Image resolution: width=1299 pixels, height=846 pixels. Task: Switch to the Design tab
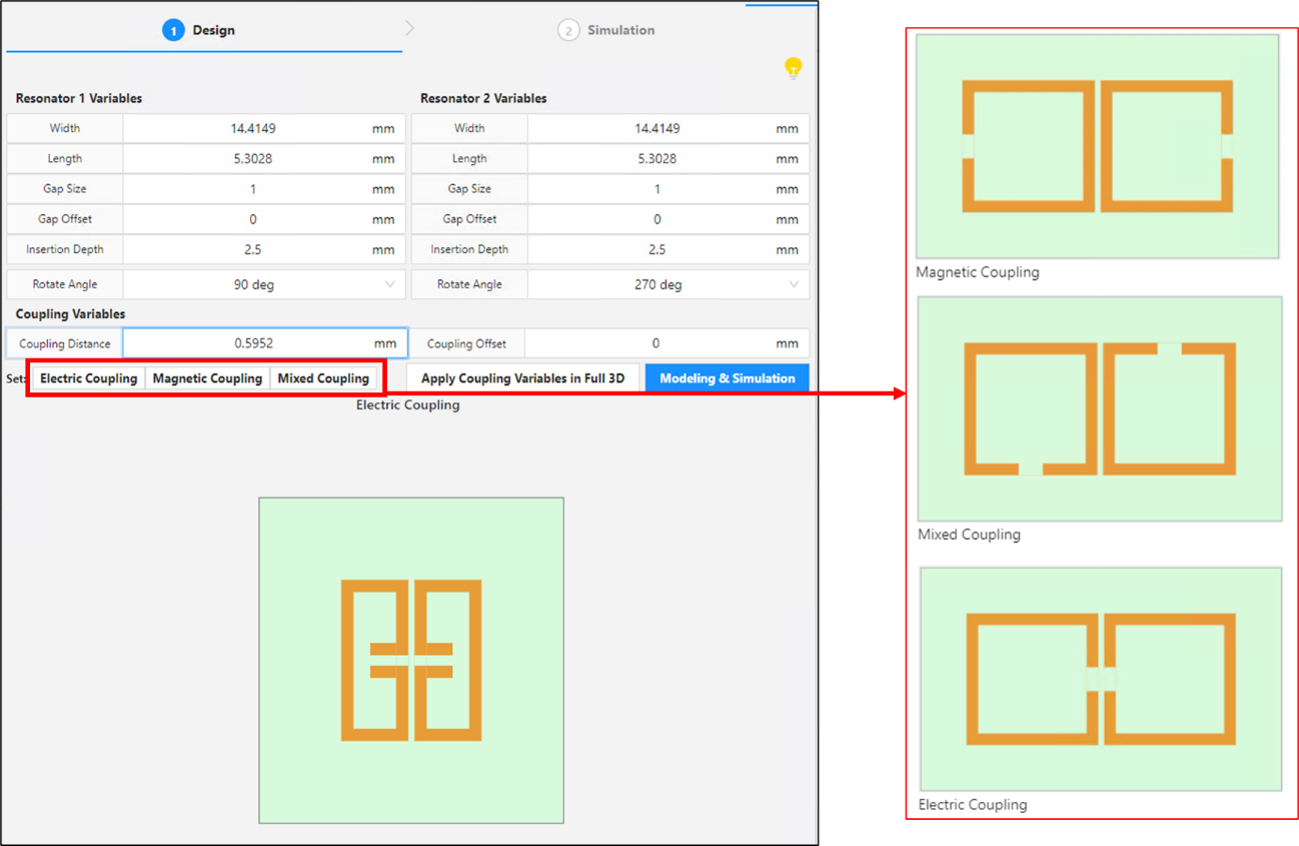tap(213, 31)
